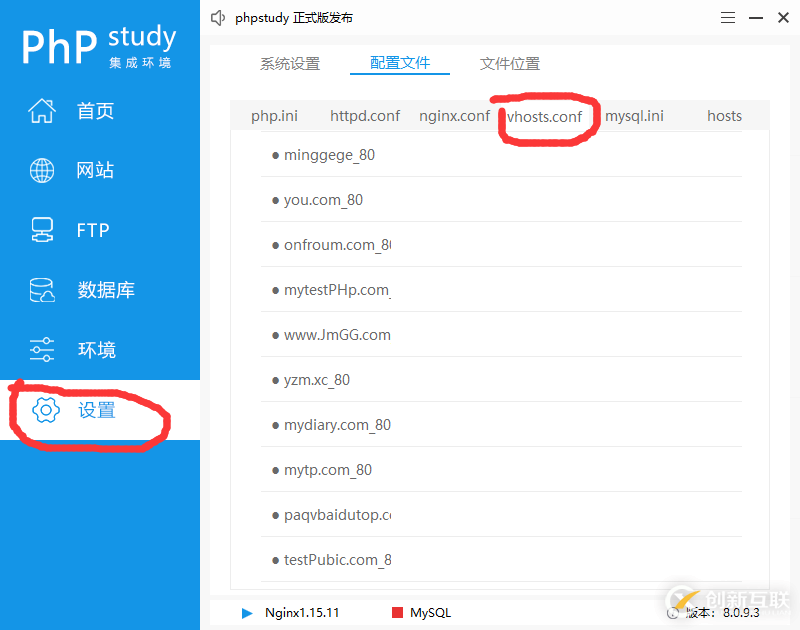Open the mydiary.com_80 vhost entry
800x630 pixels.
(501, 425)
